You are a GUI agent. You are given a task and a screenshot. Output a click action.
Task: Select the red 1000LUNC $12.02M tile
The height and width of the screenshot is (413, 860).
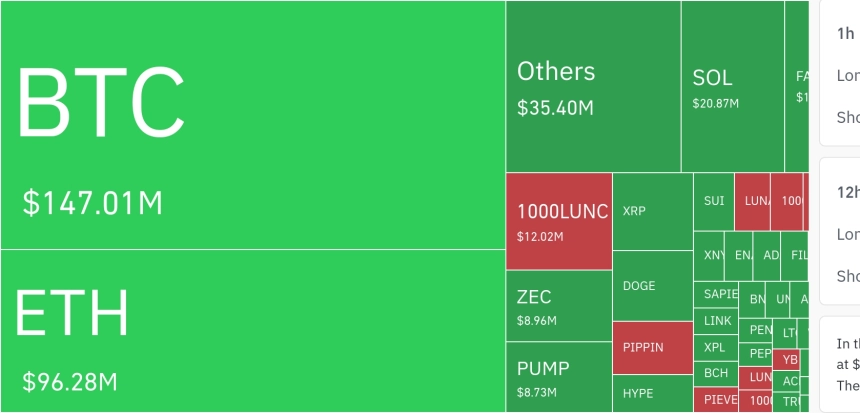click(558, 221)
